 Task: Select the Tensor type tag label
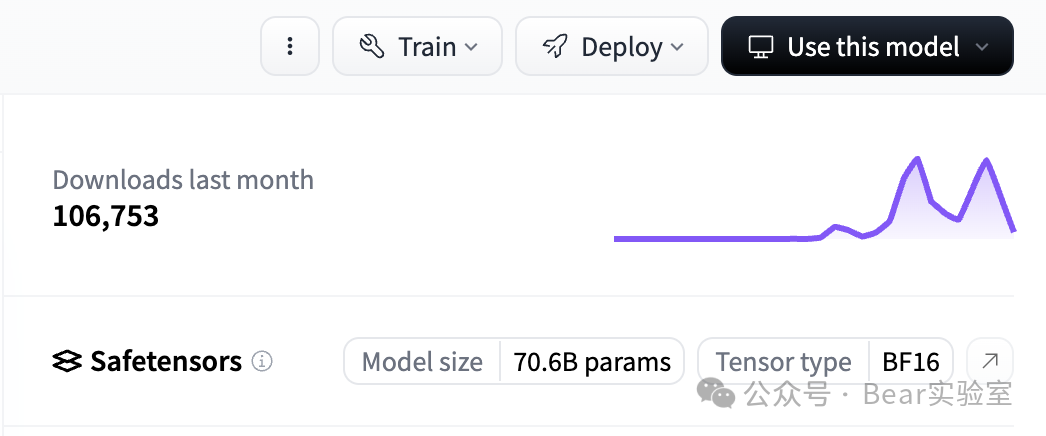(x=783, y=361)
